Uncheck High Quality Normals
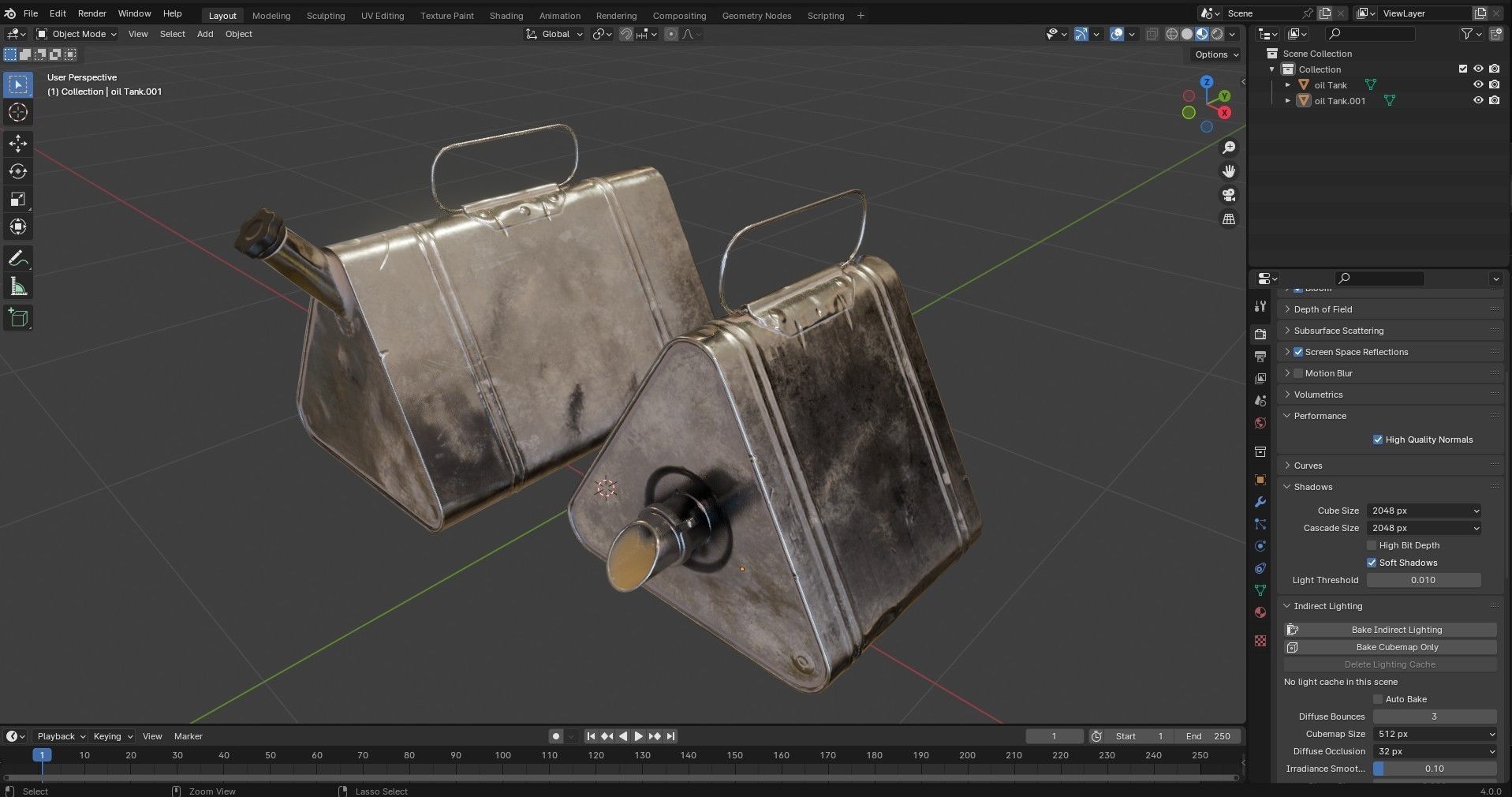 pyautogui.click(x=1378, y=440)
